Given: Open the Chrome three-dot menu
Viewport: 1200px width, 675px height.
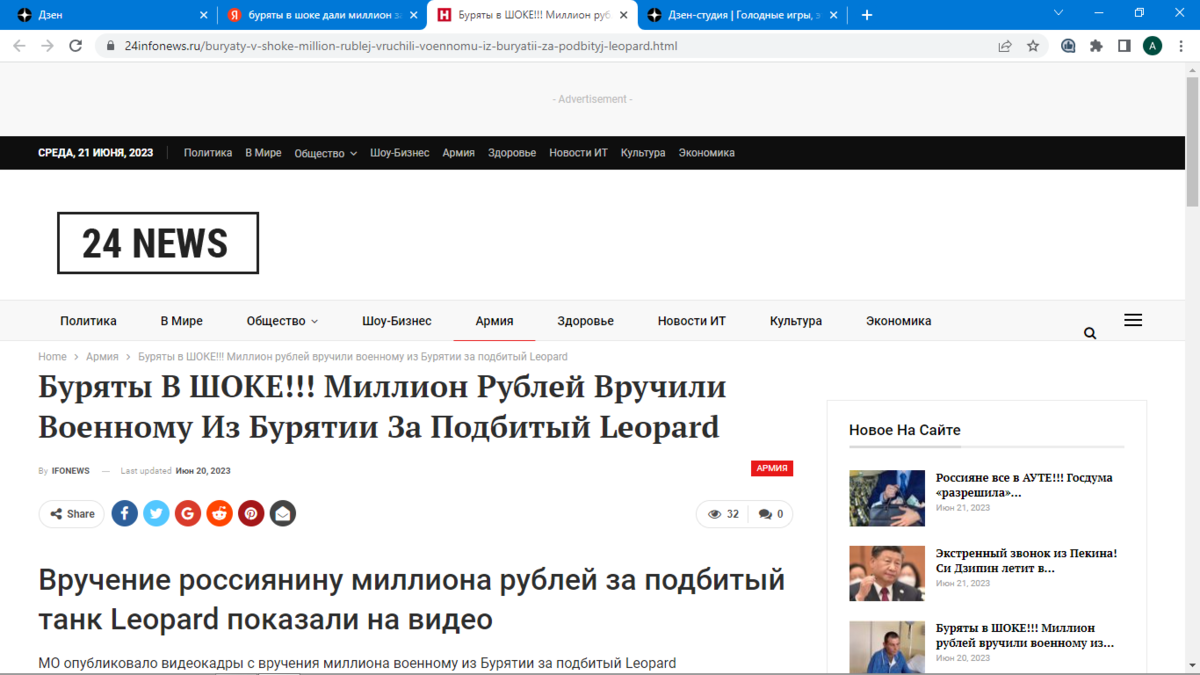Looking at the screenshot, I should pyautogui.click(x=1180, y=46).
